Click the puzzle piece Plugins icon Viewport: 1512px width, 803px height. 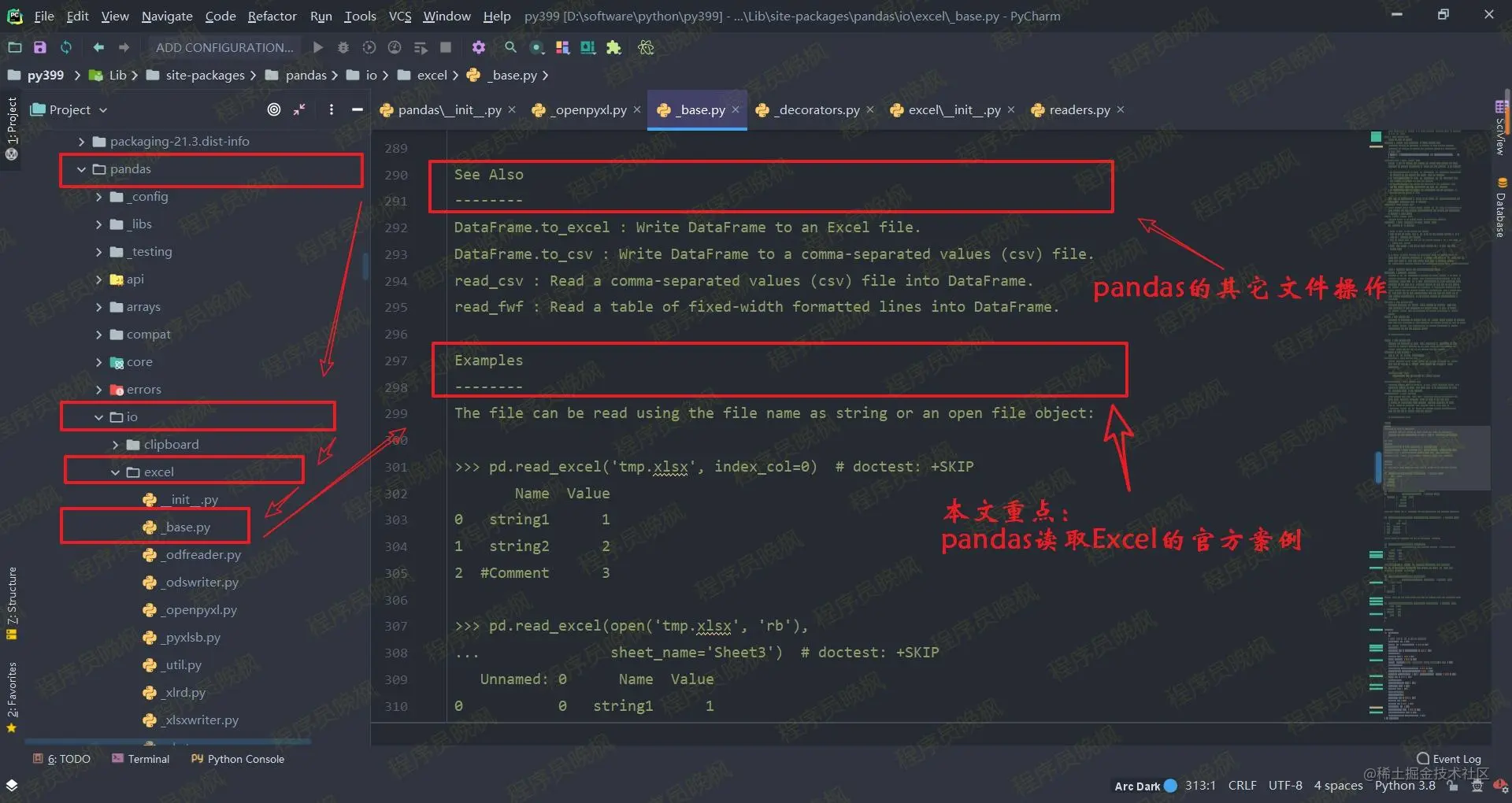[613, 47]
